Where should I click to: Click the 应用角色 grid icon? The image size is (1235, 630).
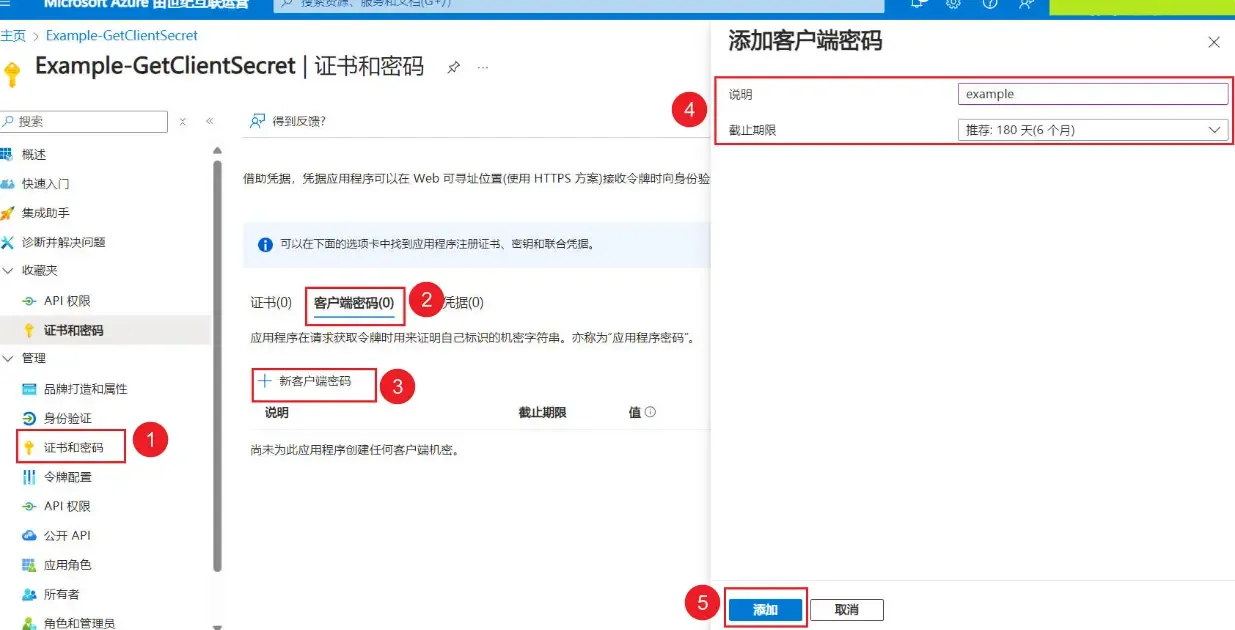[x=29, y=565]
